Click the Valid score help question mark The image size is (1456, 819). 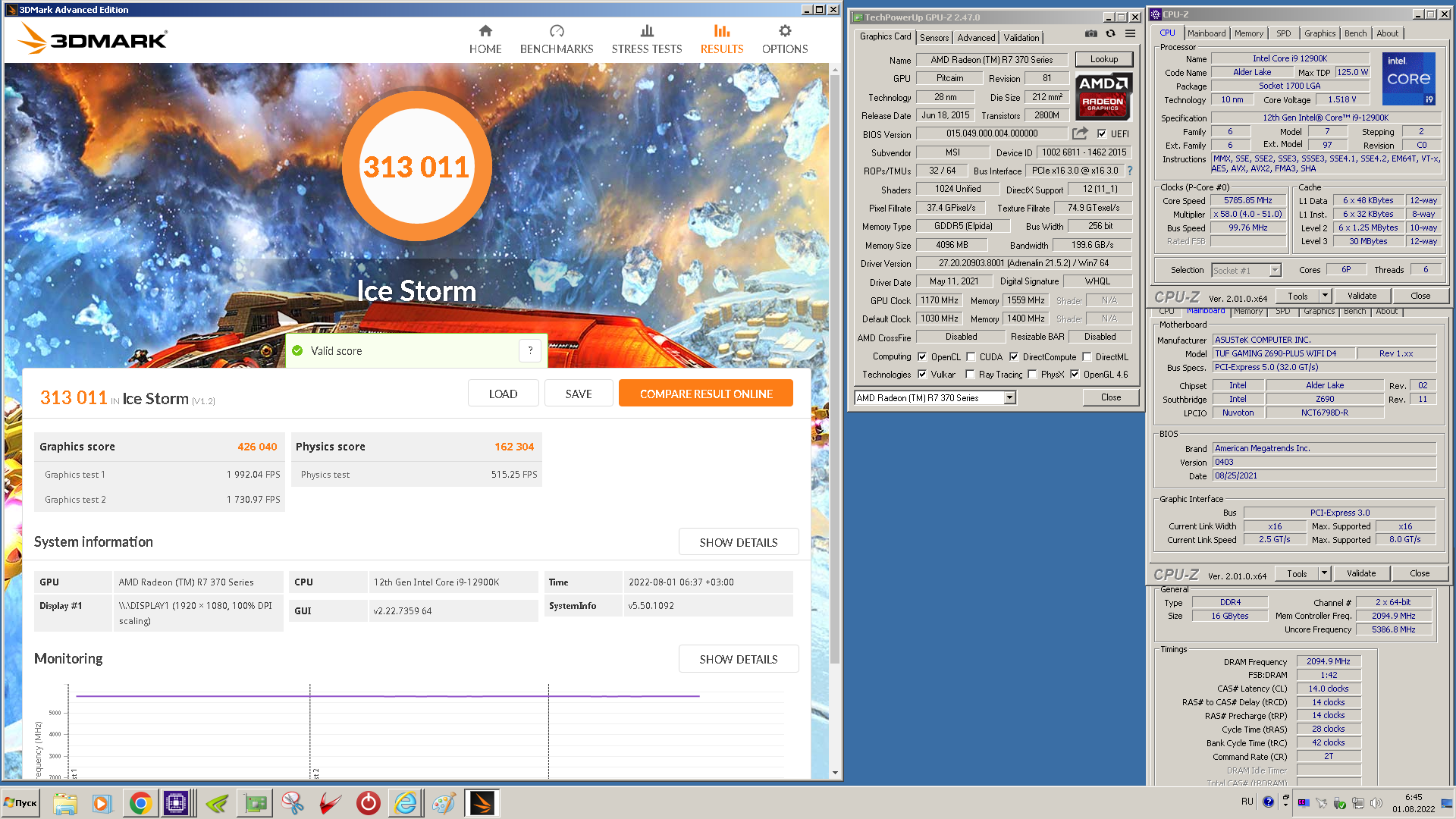[530, 350]
